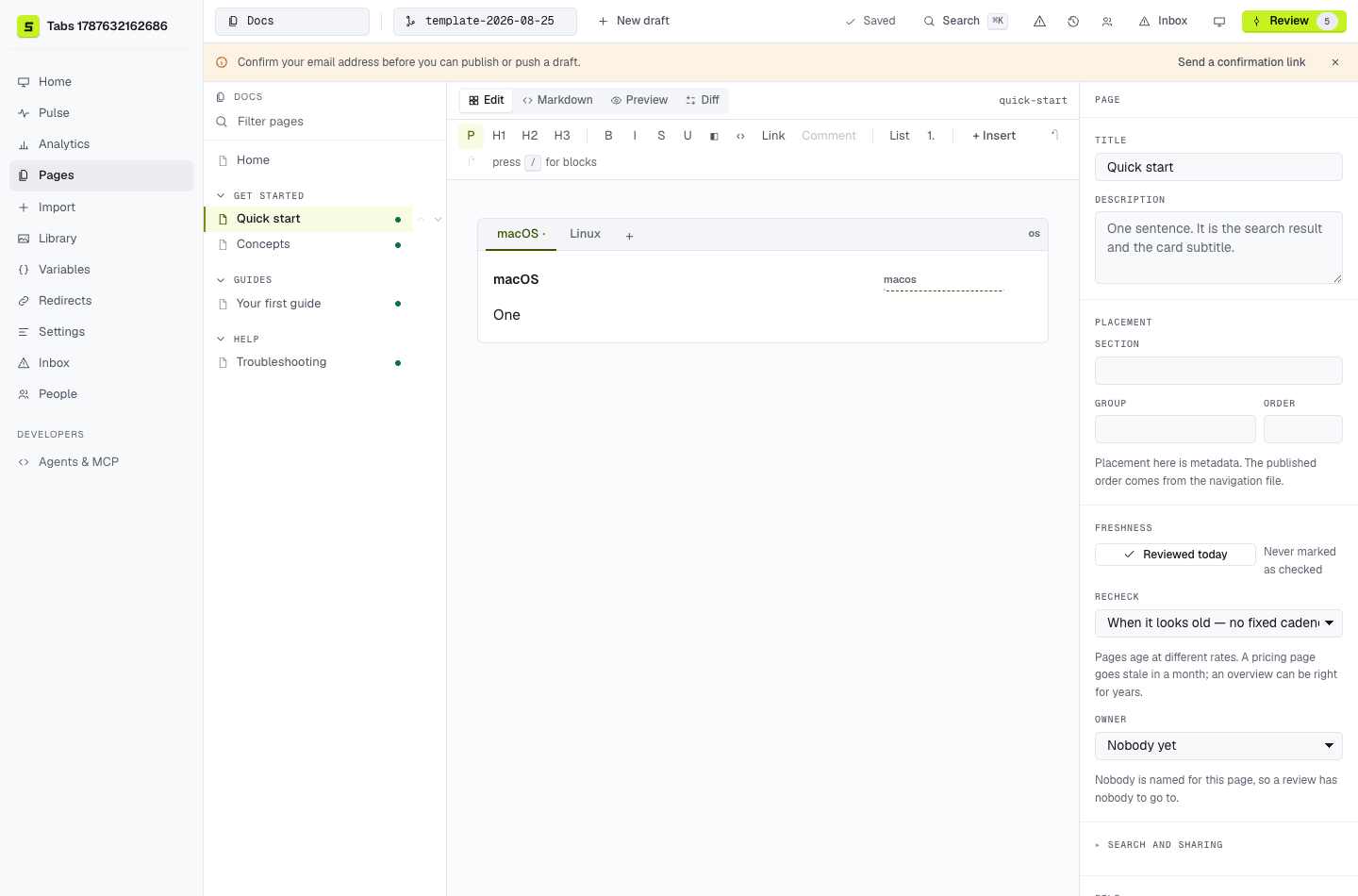Open Variables in left sidebar

pyautogui.click(x=101, y=270)
